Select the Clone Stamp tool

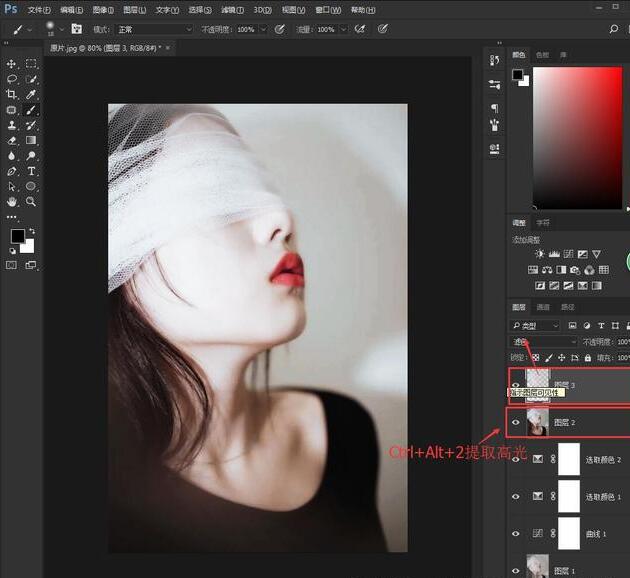pyautogui.click(x=12, y=125)
